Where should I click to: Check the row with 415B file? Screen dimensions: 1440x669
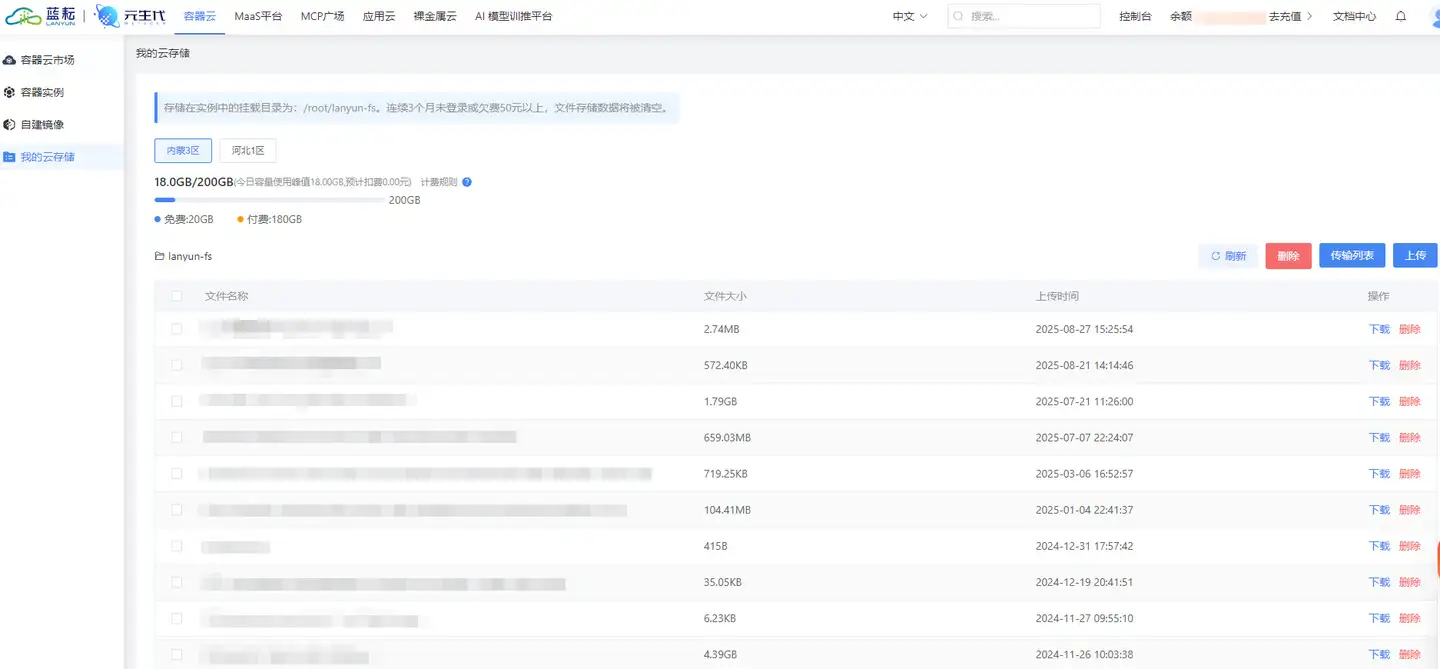click(177, 546)
